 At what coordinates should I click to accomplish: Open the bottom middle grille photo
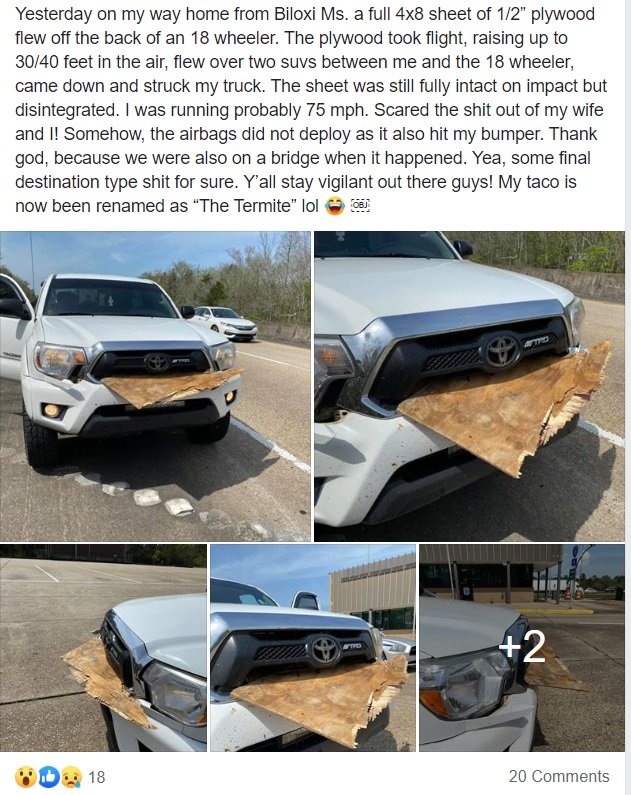[313, 648]
